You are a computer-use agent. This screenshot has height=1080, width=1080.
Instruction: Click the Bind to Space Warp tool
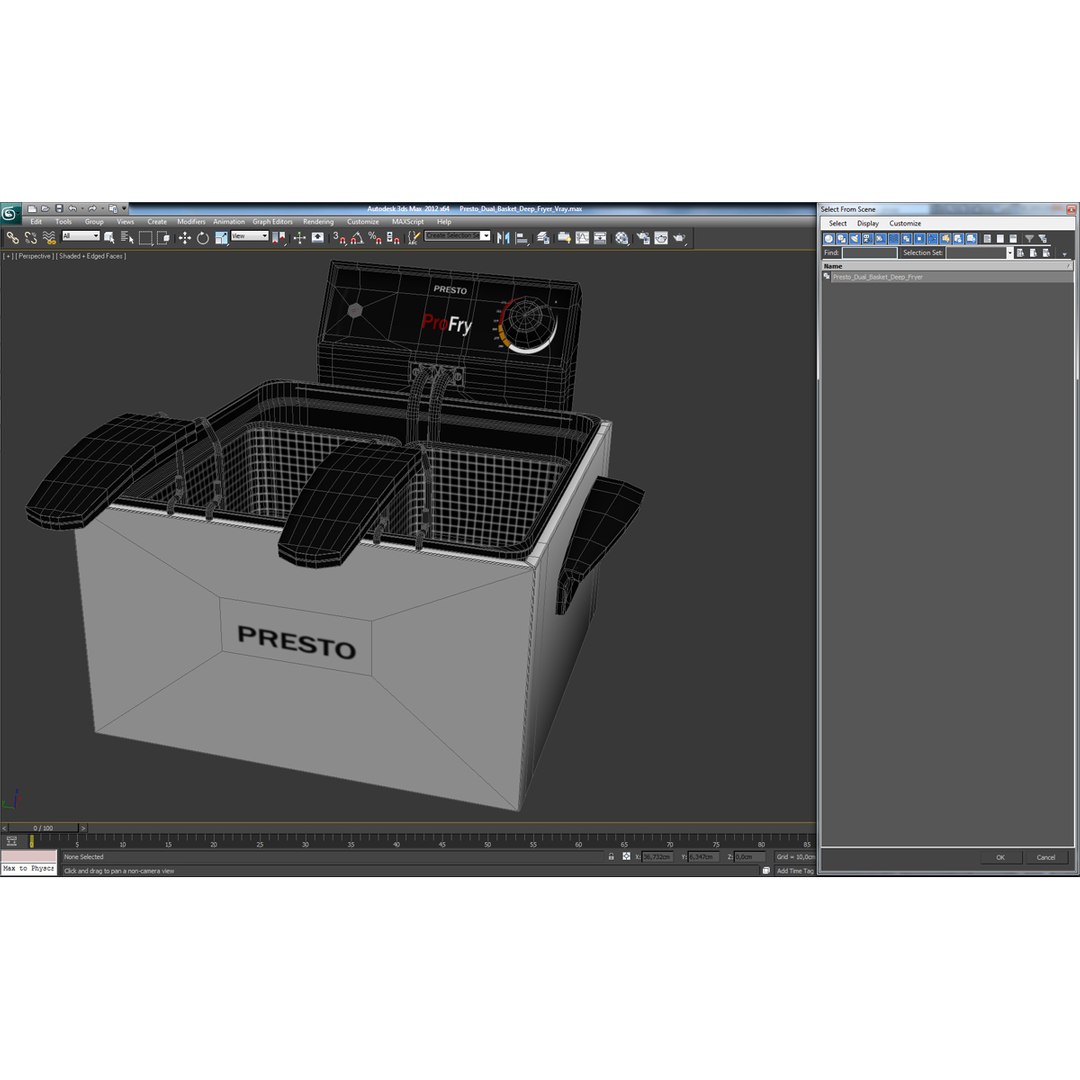(49, 238)
